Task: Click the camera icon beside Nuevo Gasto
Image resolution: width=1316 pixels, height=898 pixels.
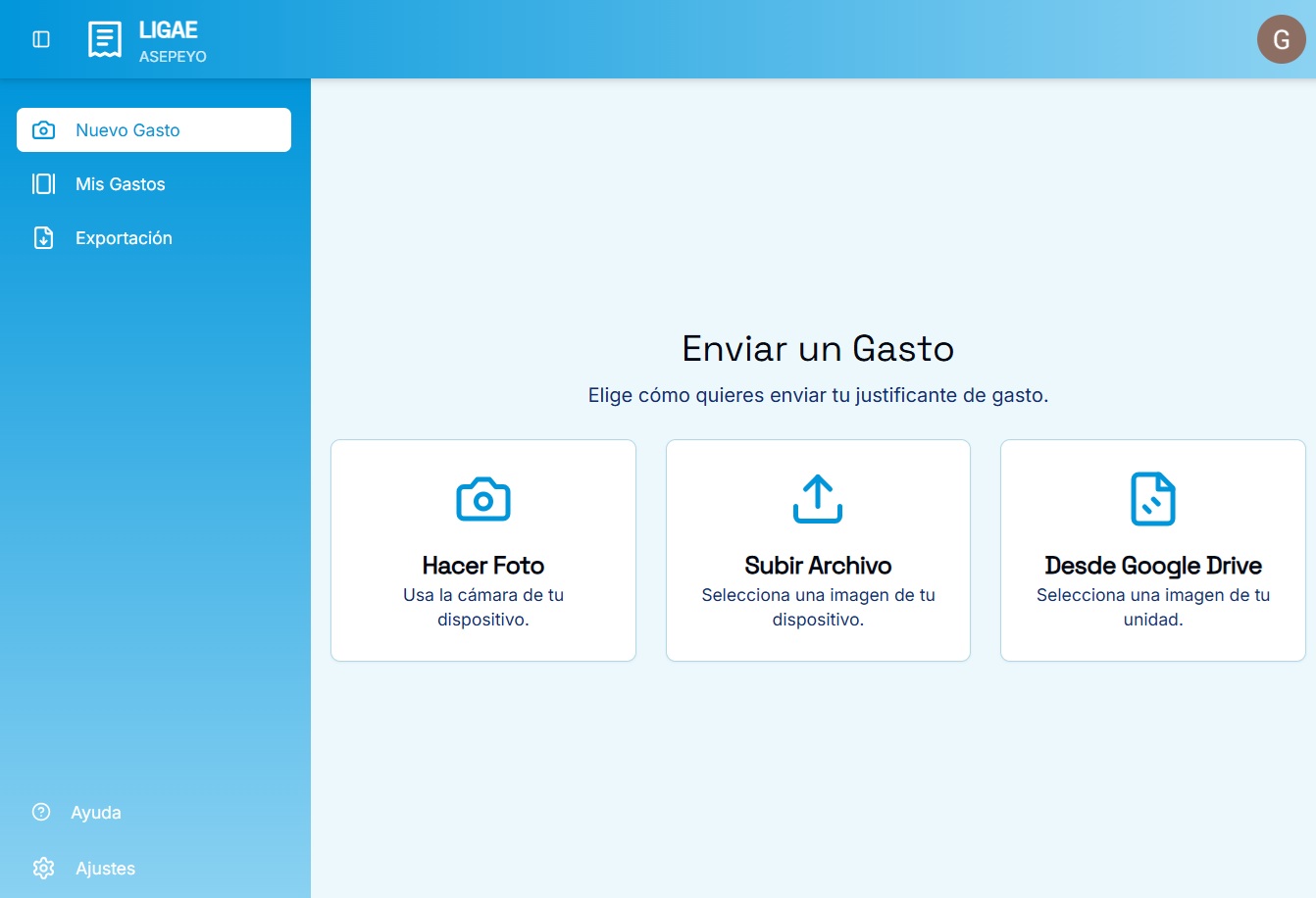Action: click(44, 130)
